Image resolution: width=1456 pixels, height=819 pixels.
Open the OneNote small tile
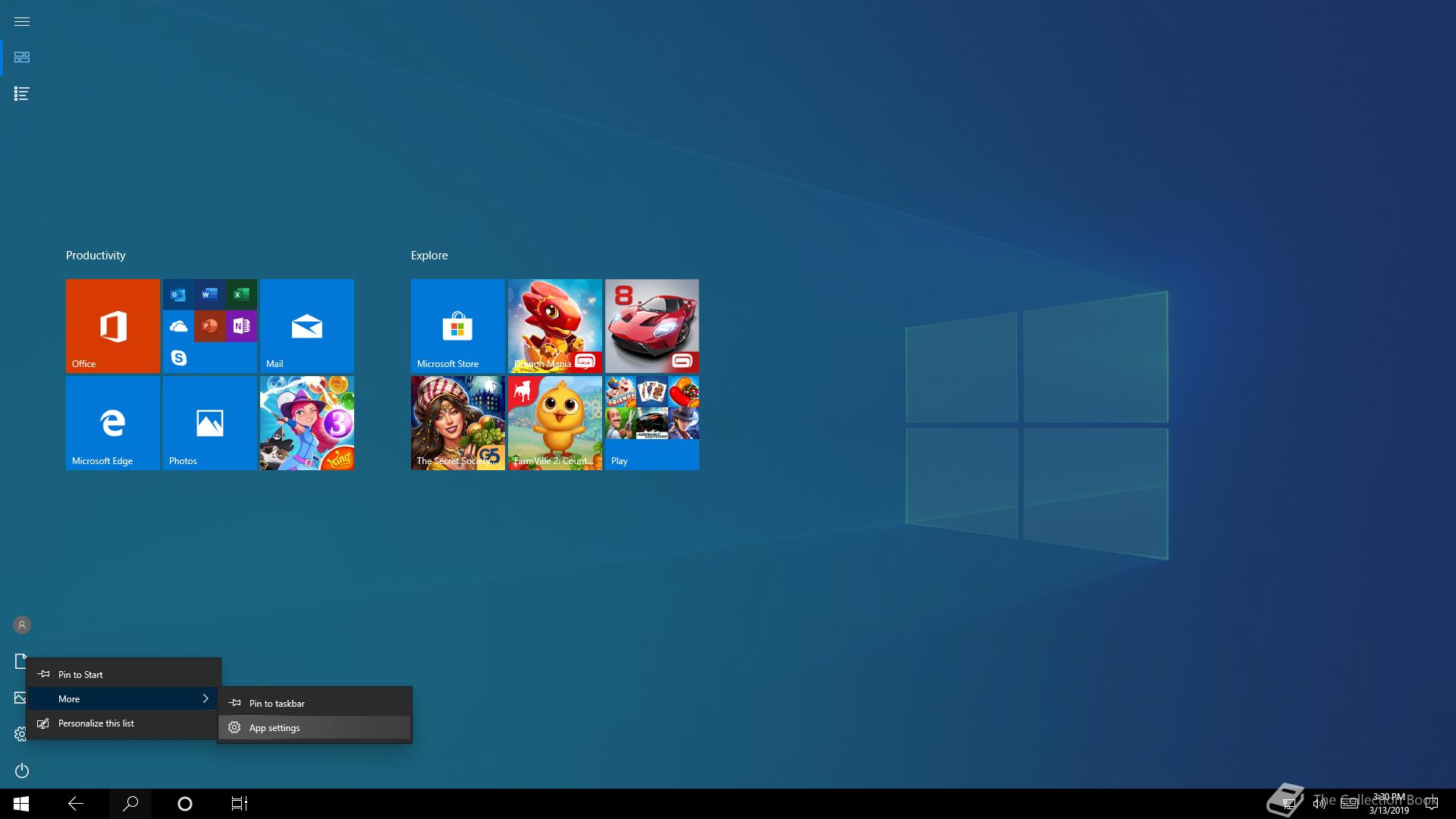242,326
